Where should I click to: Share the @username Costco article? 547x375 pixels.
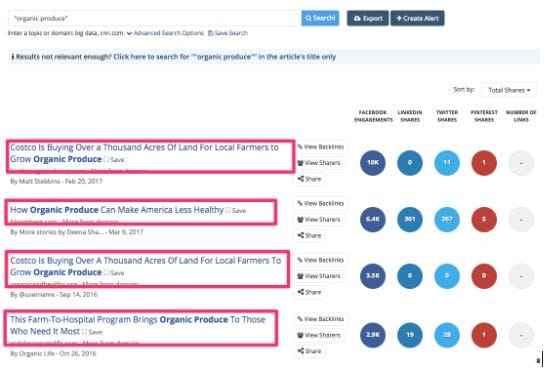(x=309, y=292)
